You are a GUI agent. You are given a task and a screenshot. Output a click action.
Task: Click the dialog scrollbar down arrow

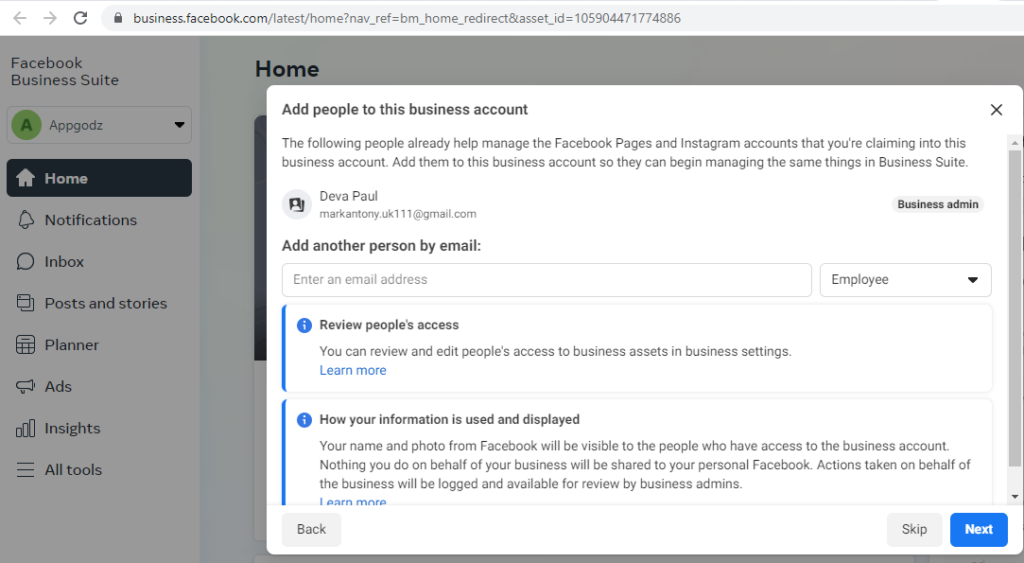coord(1014,497)
